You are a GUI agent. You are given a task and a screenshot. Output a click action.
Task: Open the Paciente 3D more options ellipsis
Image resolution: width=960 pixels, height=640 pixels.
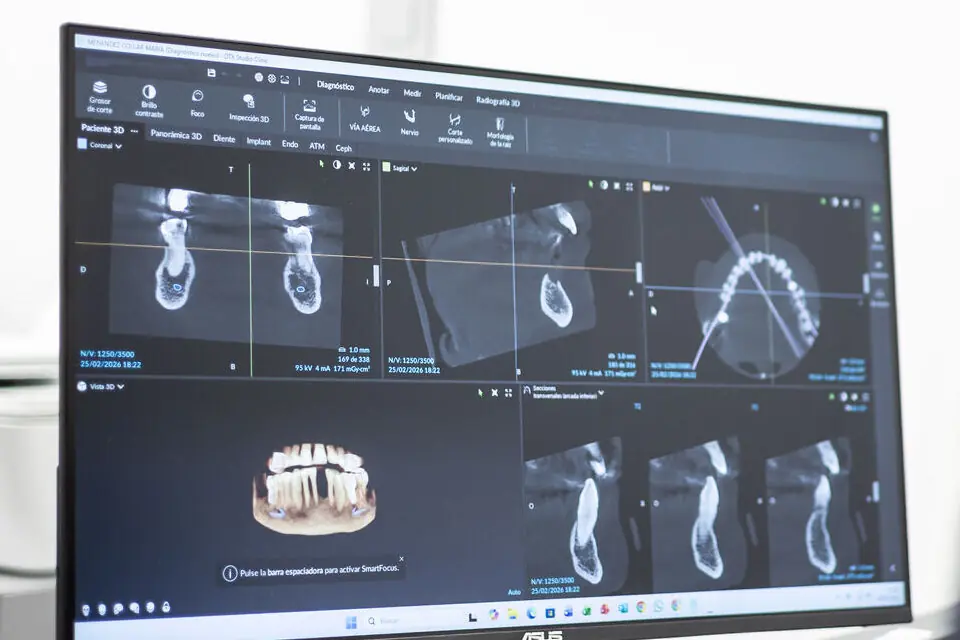tap(135, 131)
